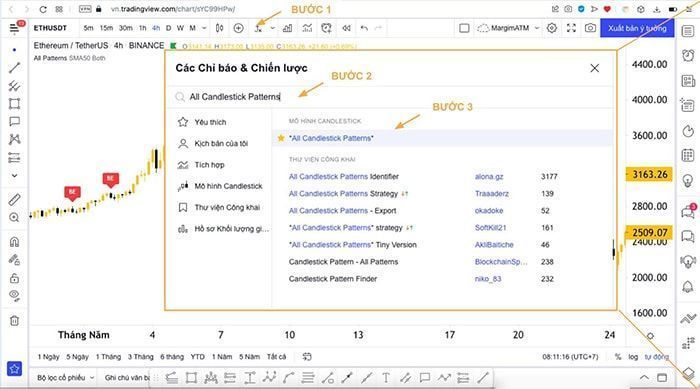View author alona.gz profile

click(x=489, y=177)
